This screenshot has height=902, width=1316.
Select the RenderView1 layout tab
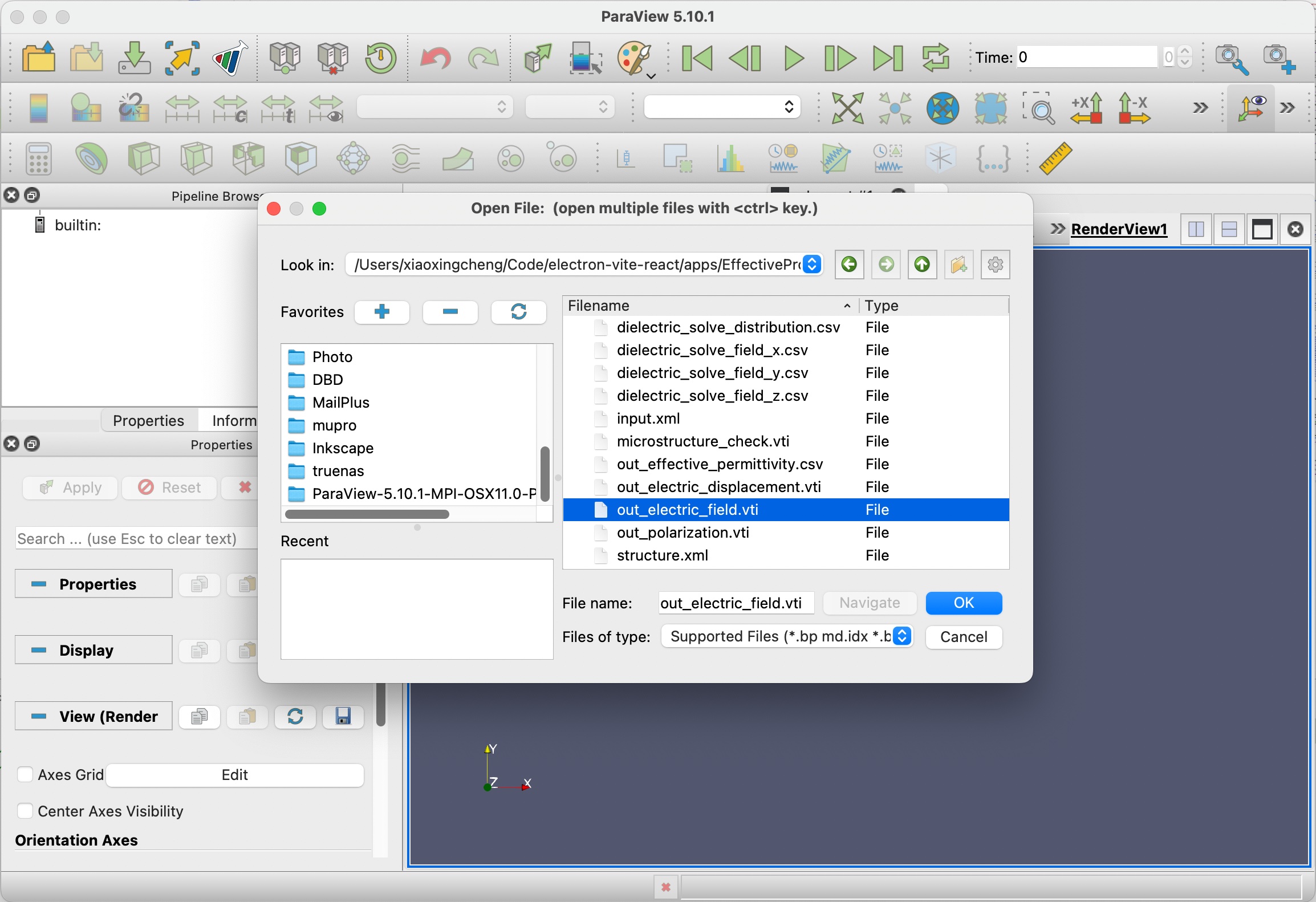point(1119,229)
